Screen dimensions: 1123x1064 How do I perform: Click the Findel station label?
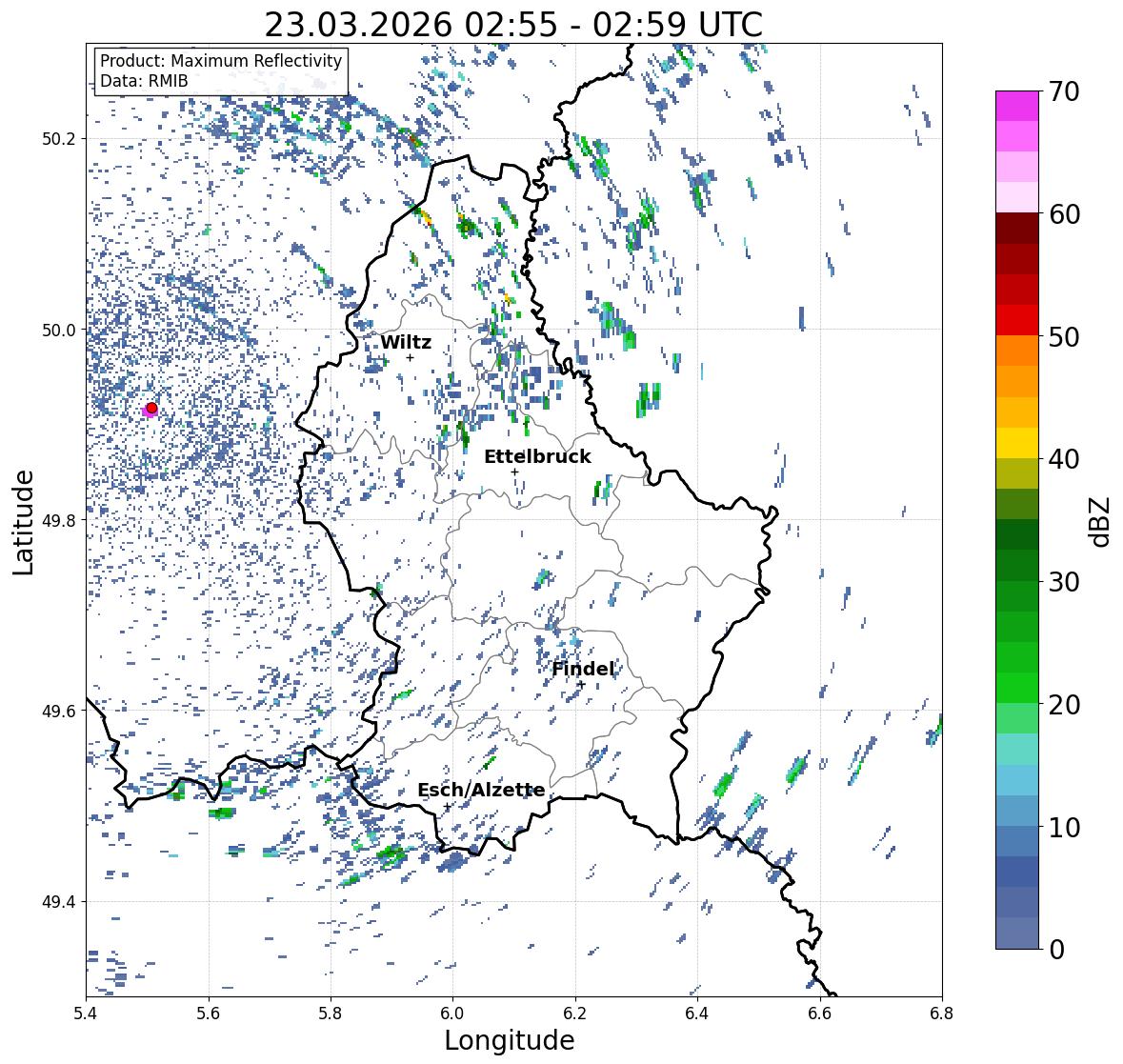pyautogui.click(x=583, y=669)
